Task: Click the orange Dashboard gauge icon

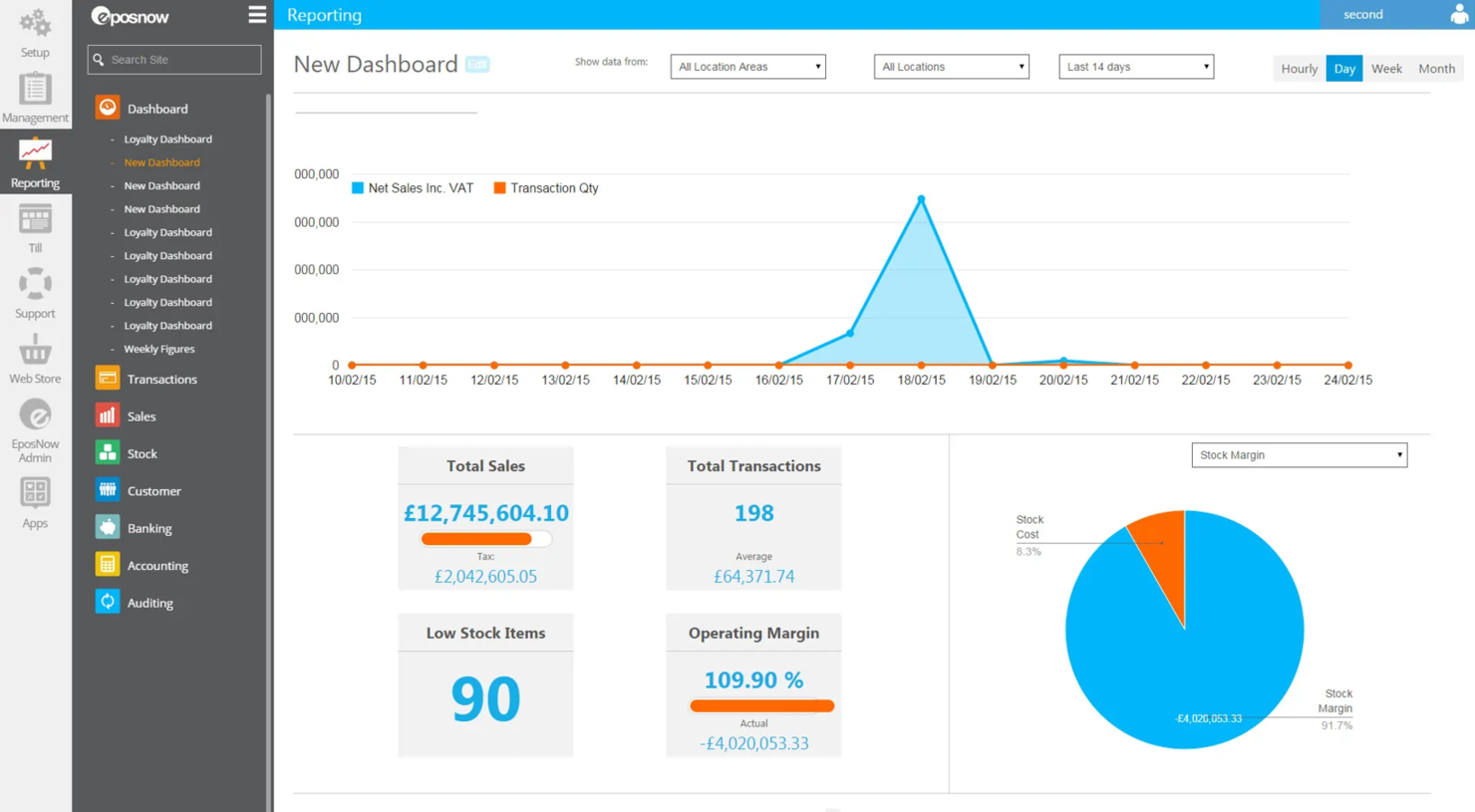Action: 107,108
